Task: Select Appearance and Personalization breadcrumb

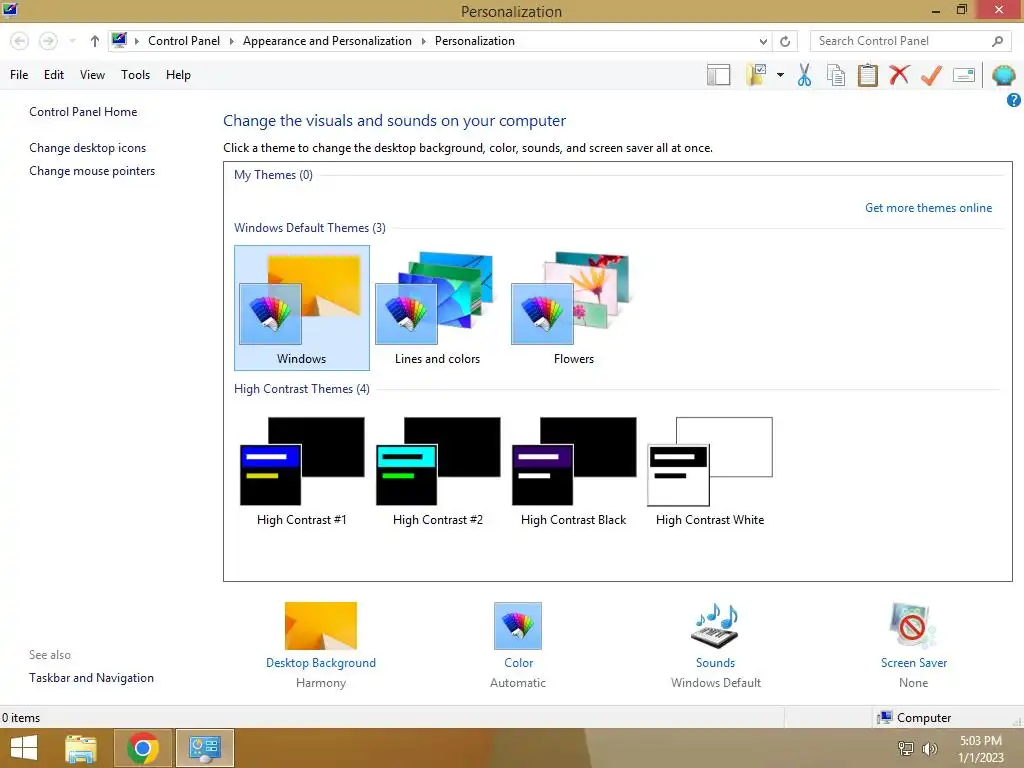Action: tap(327, 40)
